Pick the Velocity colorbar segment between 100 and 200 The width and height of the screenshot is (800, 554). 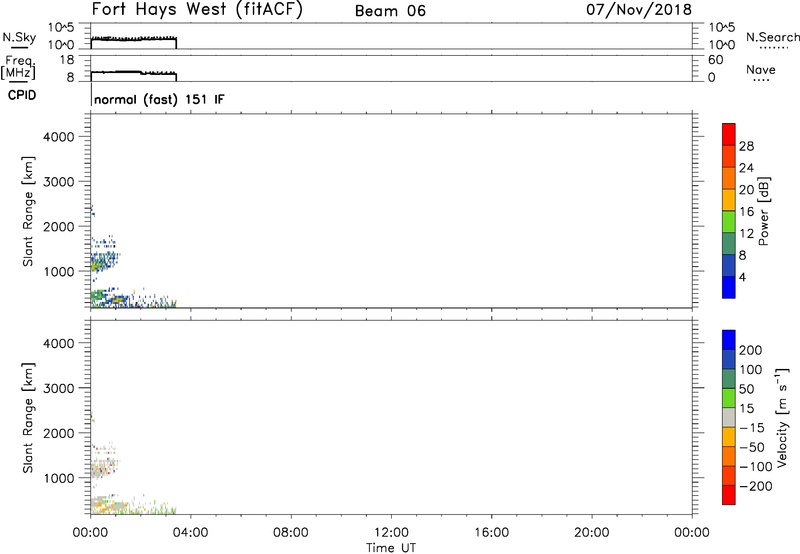click(x=729, y=360)
